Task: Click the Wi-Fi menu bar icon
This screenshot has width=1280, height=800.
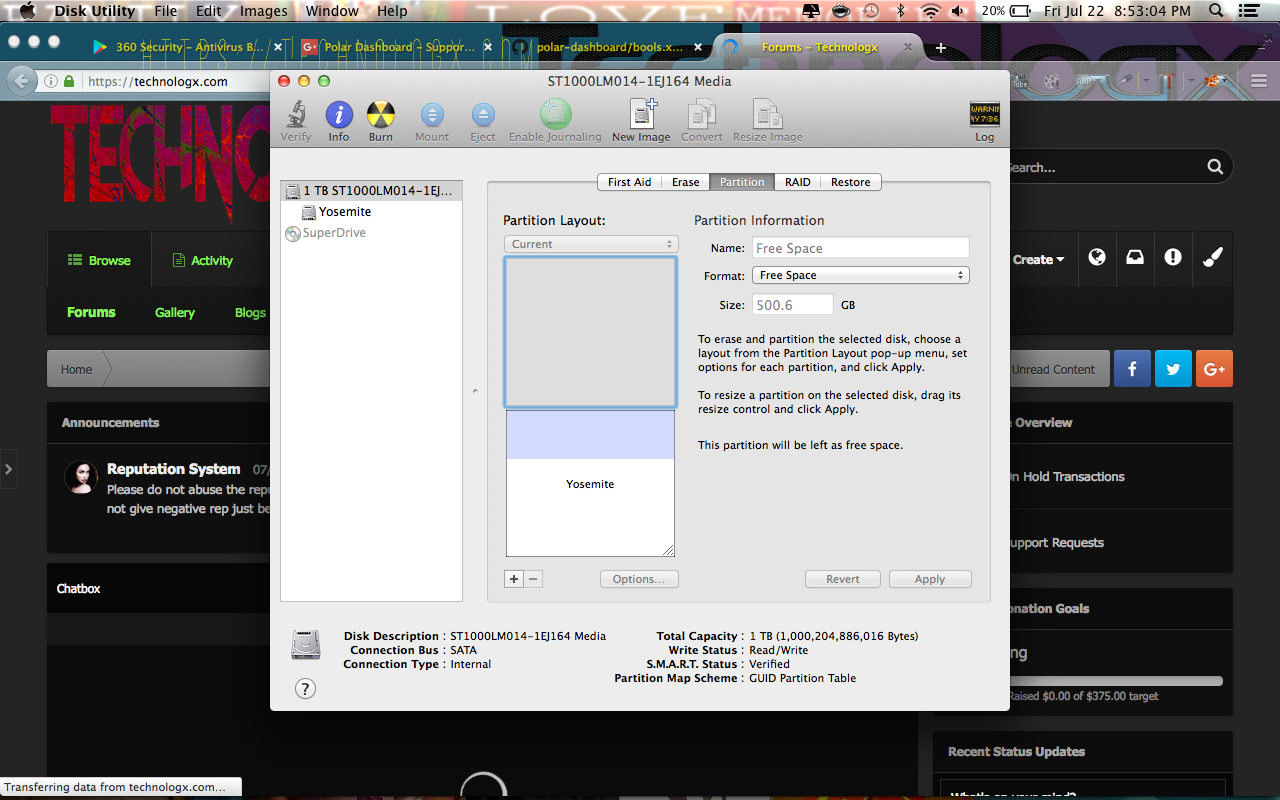Action: click(x=931, y=11)
